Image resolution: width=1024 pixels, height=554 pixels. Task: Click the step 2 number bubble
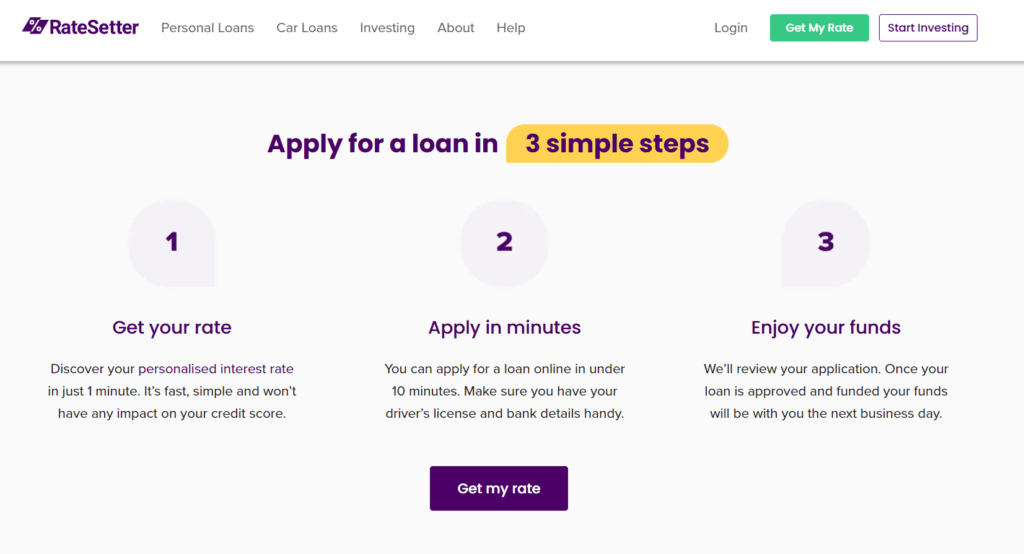click(x=504, y=242)
